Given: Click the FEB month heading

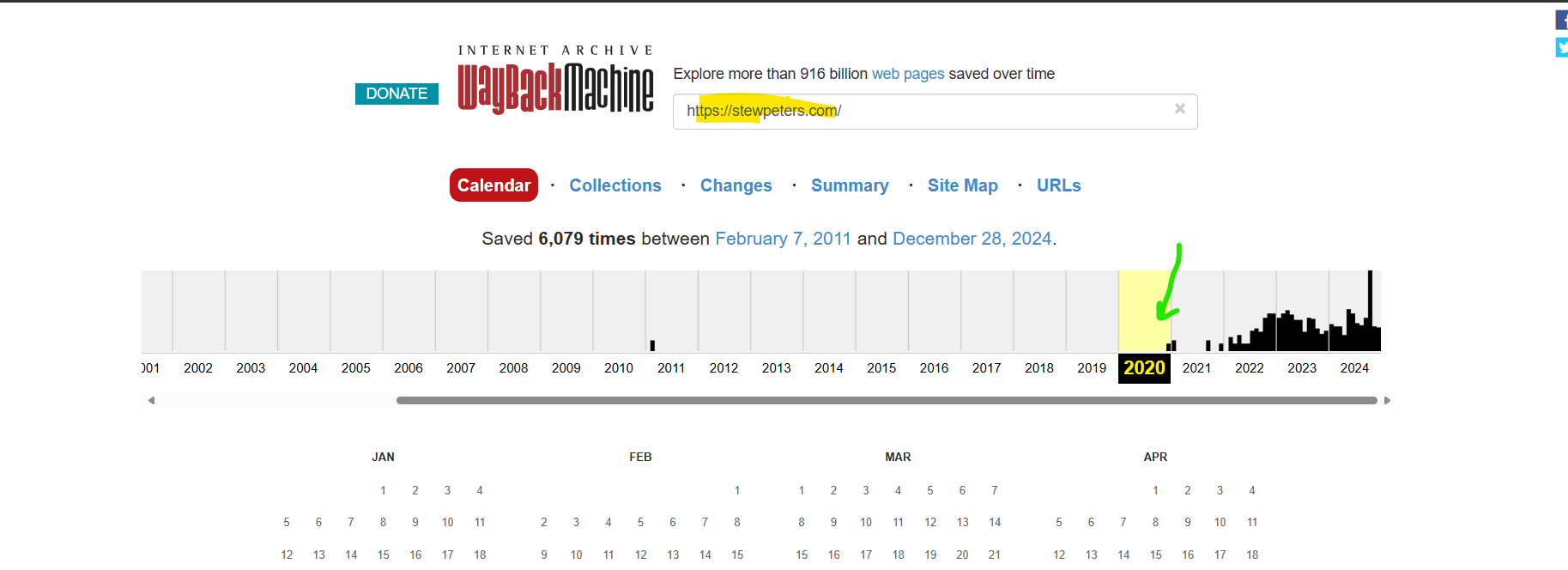Looking at the screenshot, I should pos(640,457).
